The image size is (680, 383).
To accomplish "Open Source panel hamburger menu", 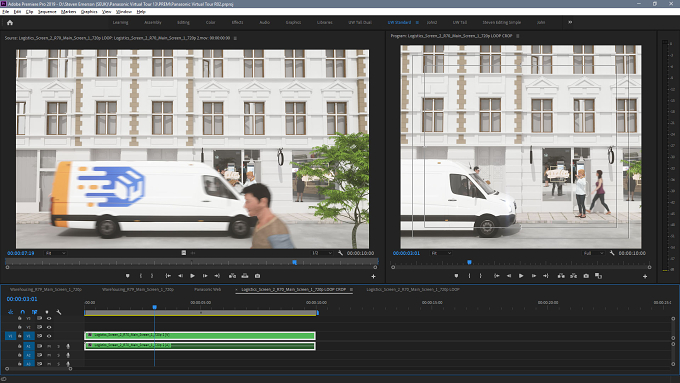I will (235, 38).
